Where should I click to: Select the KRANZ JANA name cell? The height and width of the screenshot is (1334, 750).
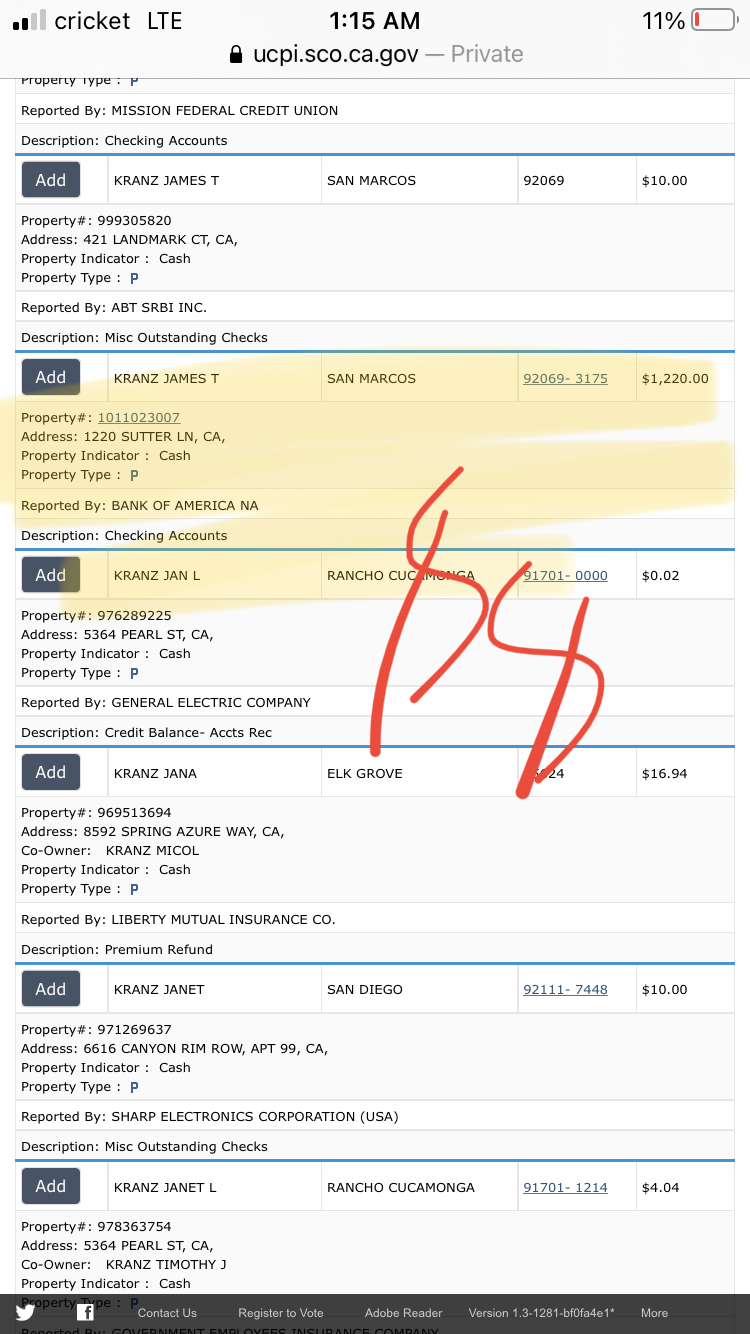point(214,774)
